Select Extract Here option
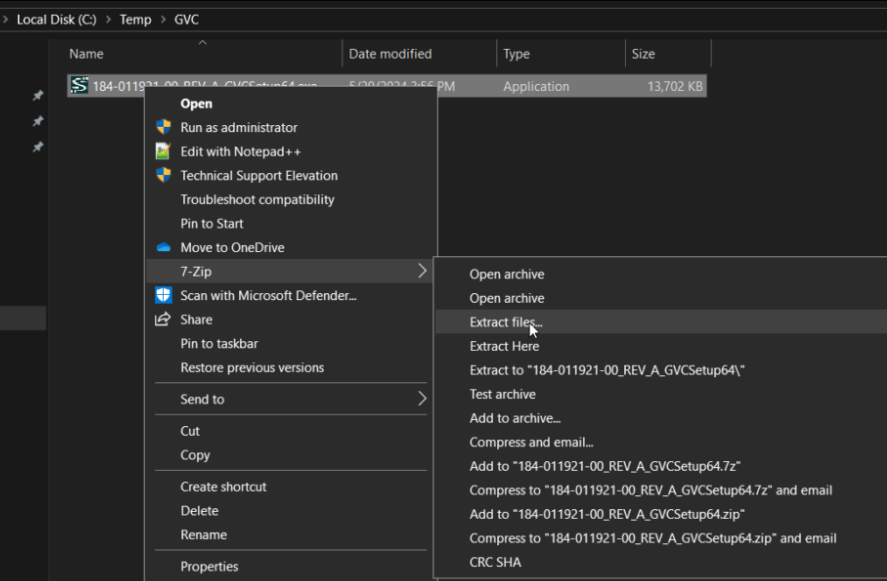The image size is (887, 581). (x=504, y=346)
